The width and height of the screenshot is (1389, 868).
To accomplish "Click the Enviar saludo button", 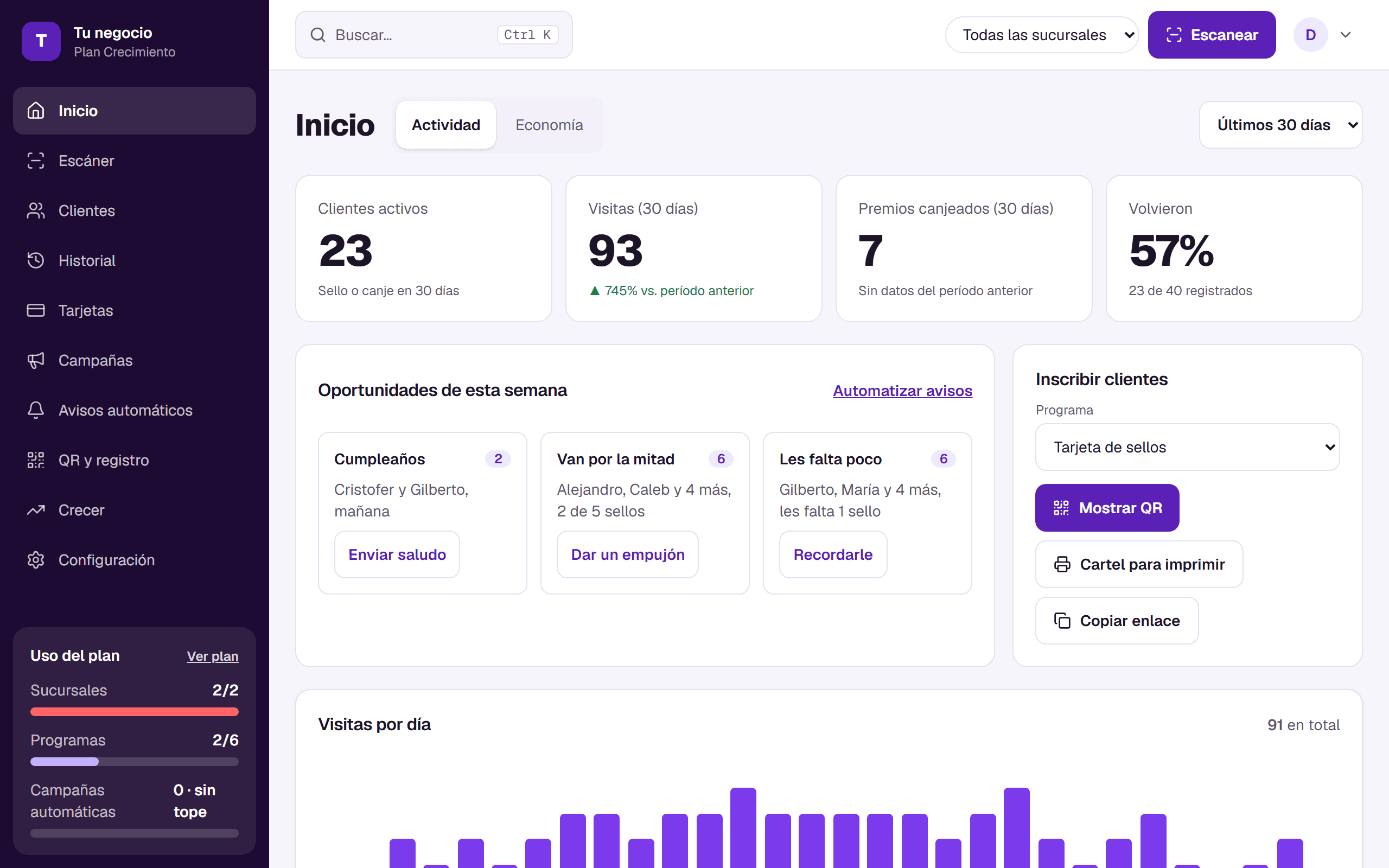I will (x=397, y=554).
